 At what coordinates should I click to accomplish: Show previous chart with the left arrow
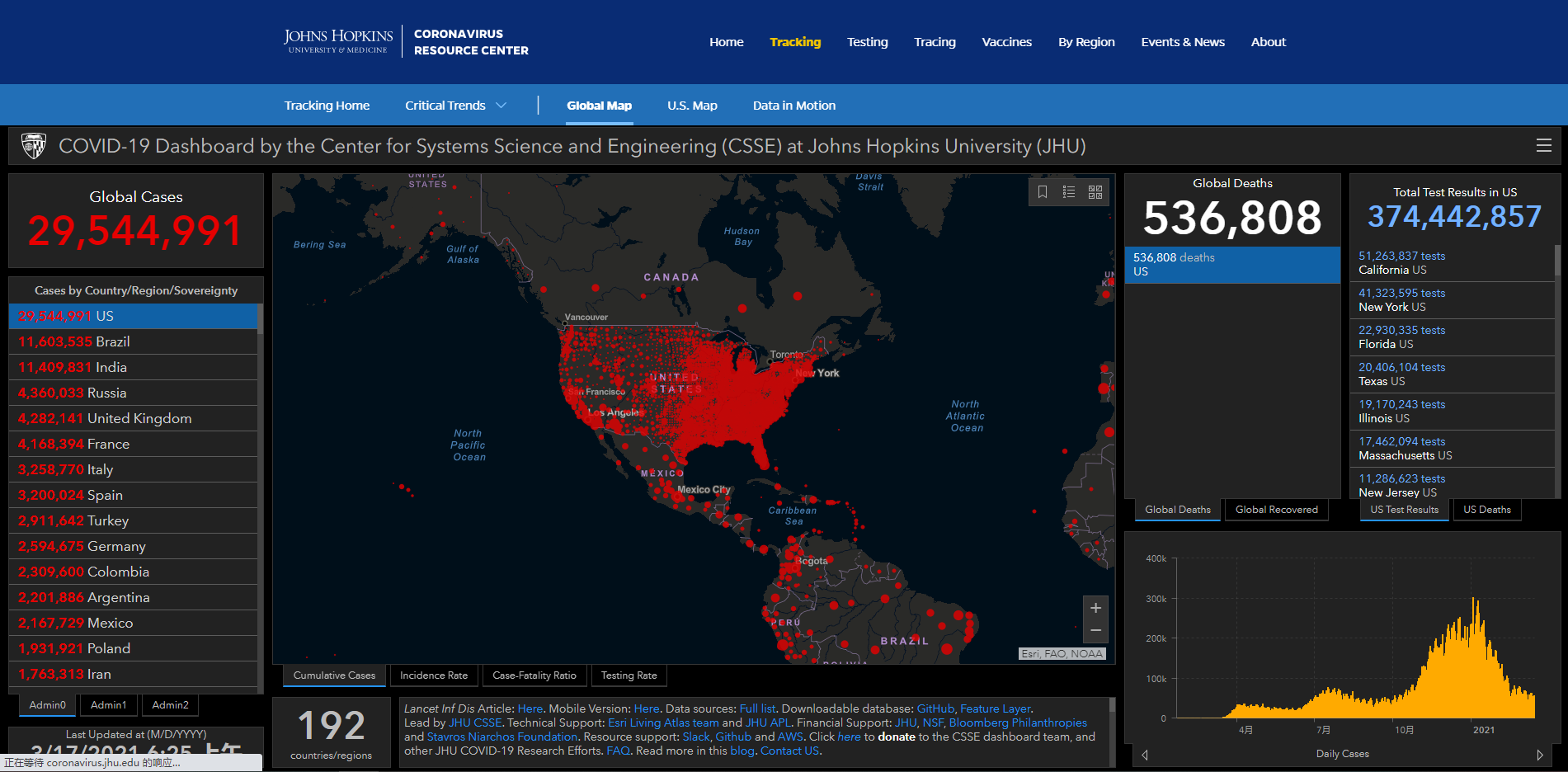[1145, 755]
